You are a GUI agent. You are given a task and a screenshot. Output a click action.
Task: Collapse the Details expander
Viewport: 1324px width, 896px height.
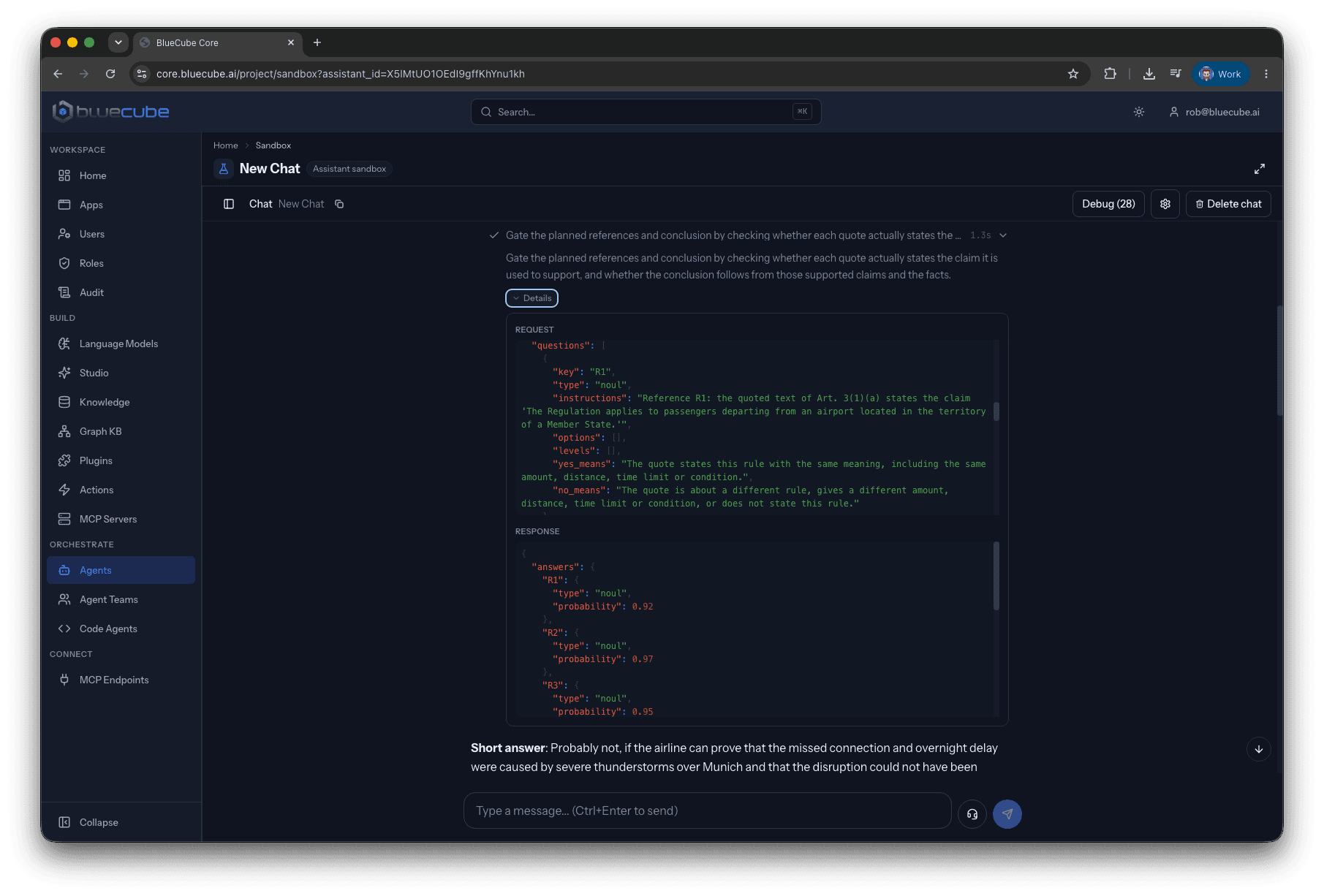coord(532,298)
